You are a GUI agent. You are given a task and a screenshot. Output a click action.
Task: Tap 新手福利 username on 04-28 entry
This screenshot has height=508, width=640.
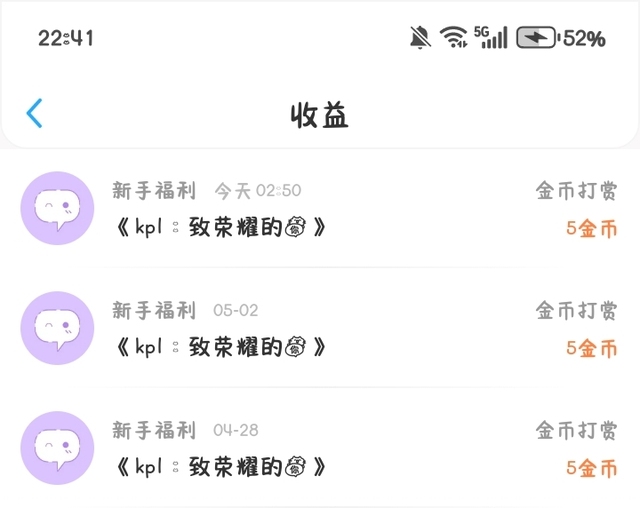[154, 430]
